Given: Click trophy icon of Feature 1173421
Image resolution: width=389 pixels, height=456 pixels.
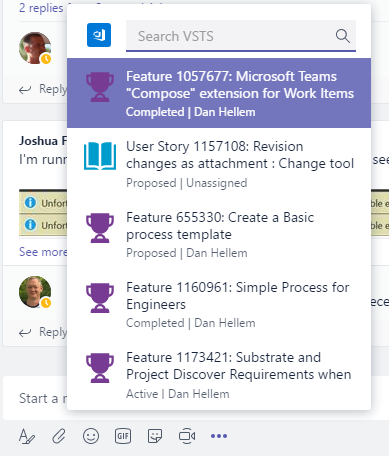Looking at the screenshot, I should (x=100, y=368).
